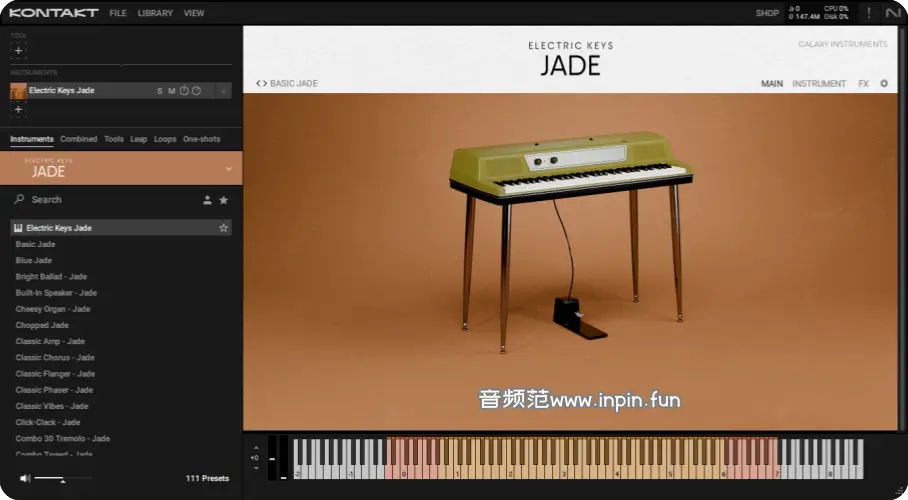Viewport: 908px width, 500px height.
Task: Load the Classic Phaser - Jade preset
Action: pyautogui.click(x=54, y=390)
